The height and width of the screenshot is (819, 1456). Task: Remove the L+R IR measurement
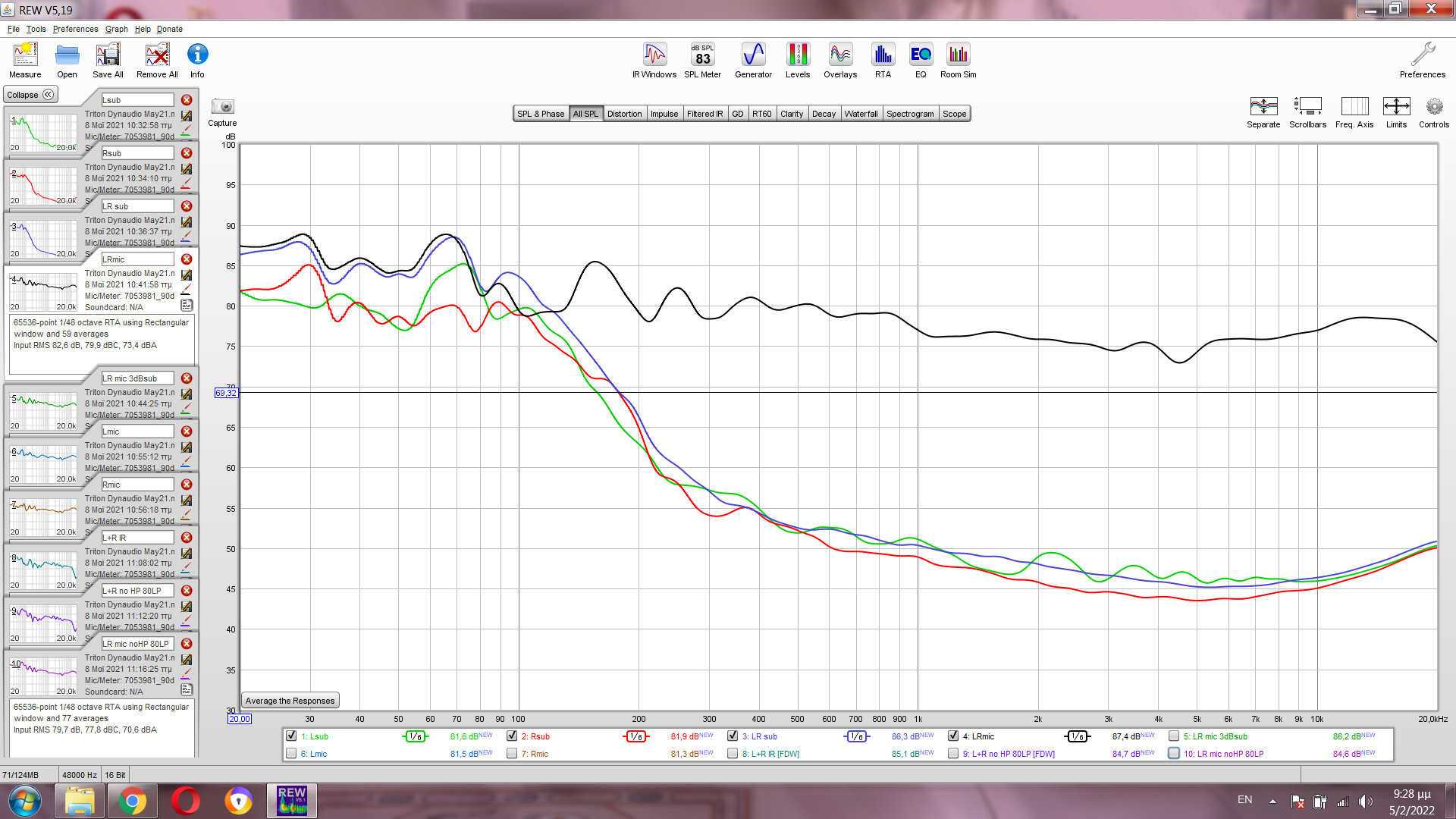[187, 538]
